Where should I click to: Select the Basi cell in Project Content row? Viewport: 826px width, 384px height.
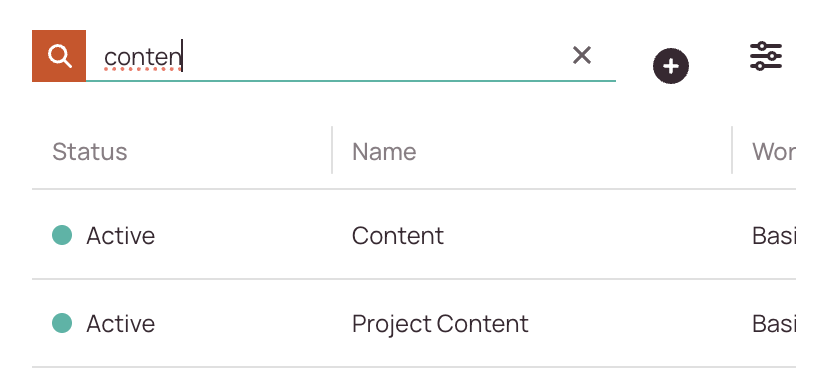(774, 323)
